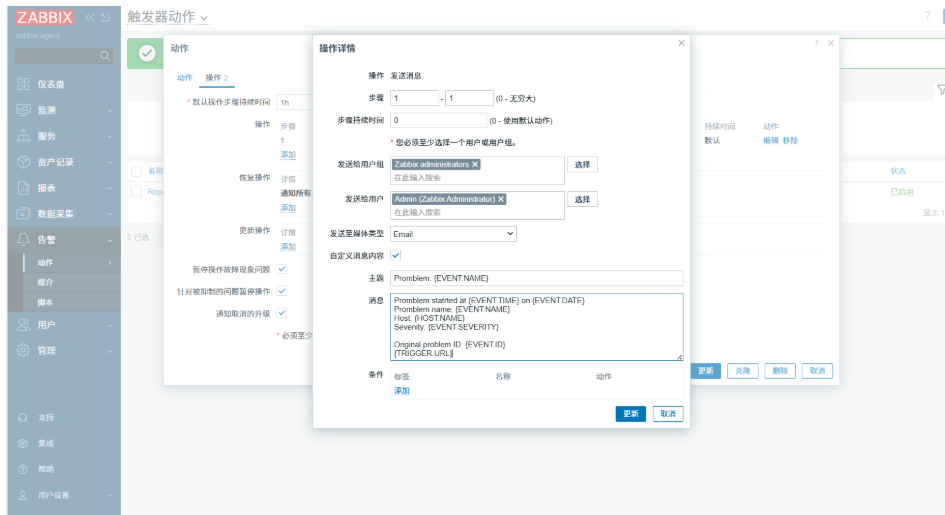Toggle 暂停操作故障现象问题 checkbox
Screen dimensions: 945x515
281,269
